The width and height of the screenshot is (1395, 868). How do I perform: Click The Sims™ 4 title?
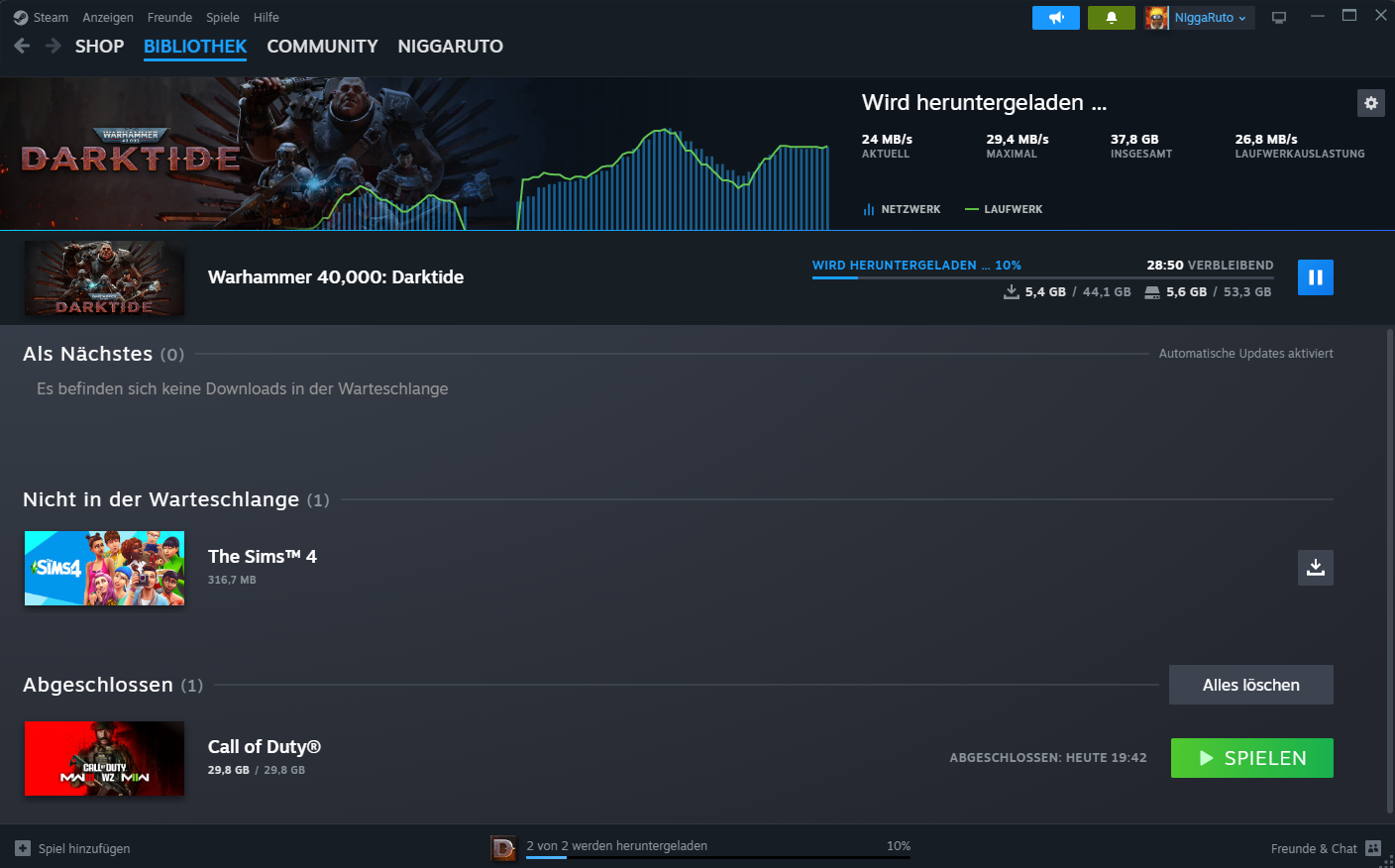pos(263,557)
